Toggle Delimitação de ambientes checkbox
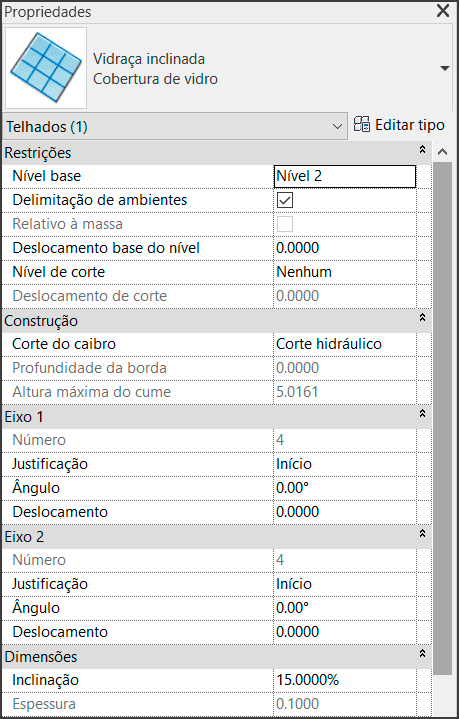Viewport: 459px width, 719px height. coord(285,200)
